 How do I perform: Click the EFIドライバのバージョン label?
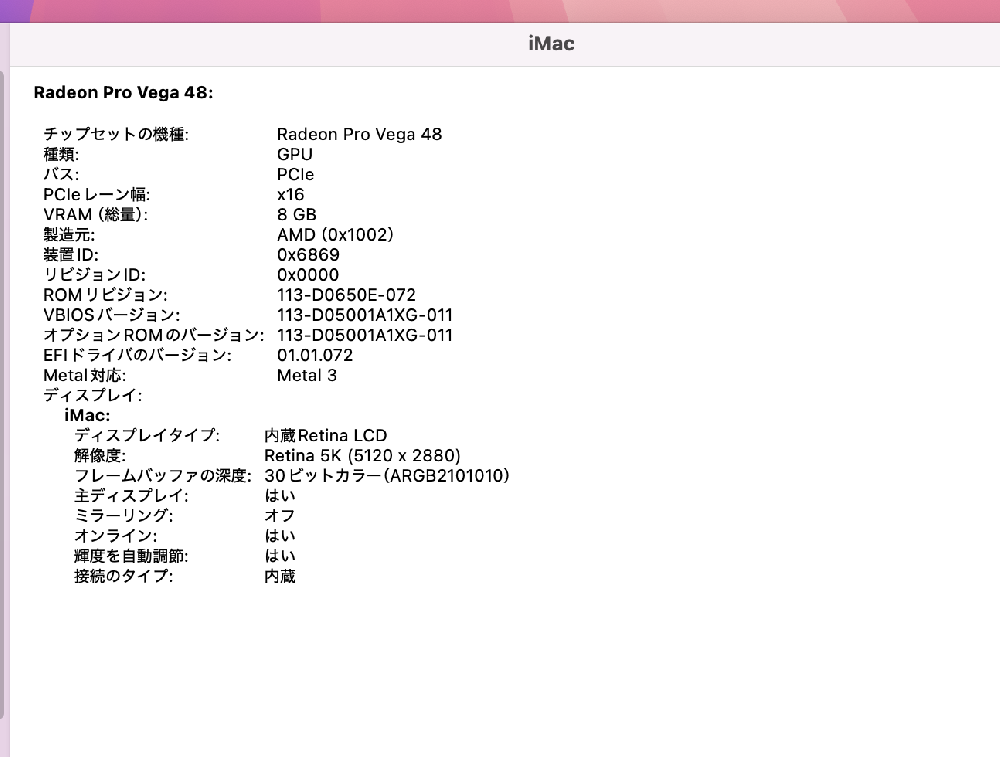pyautogui.click(x=138, y=355)
